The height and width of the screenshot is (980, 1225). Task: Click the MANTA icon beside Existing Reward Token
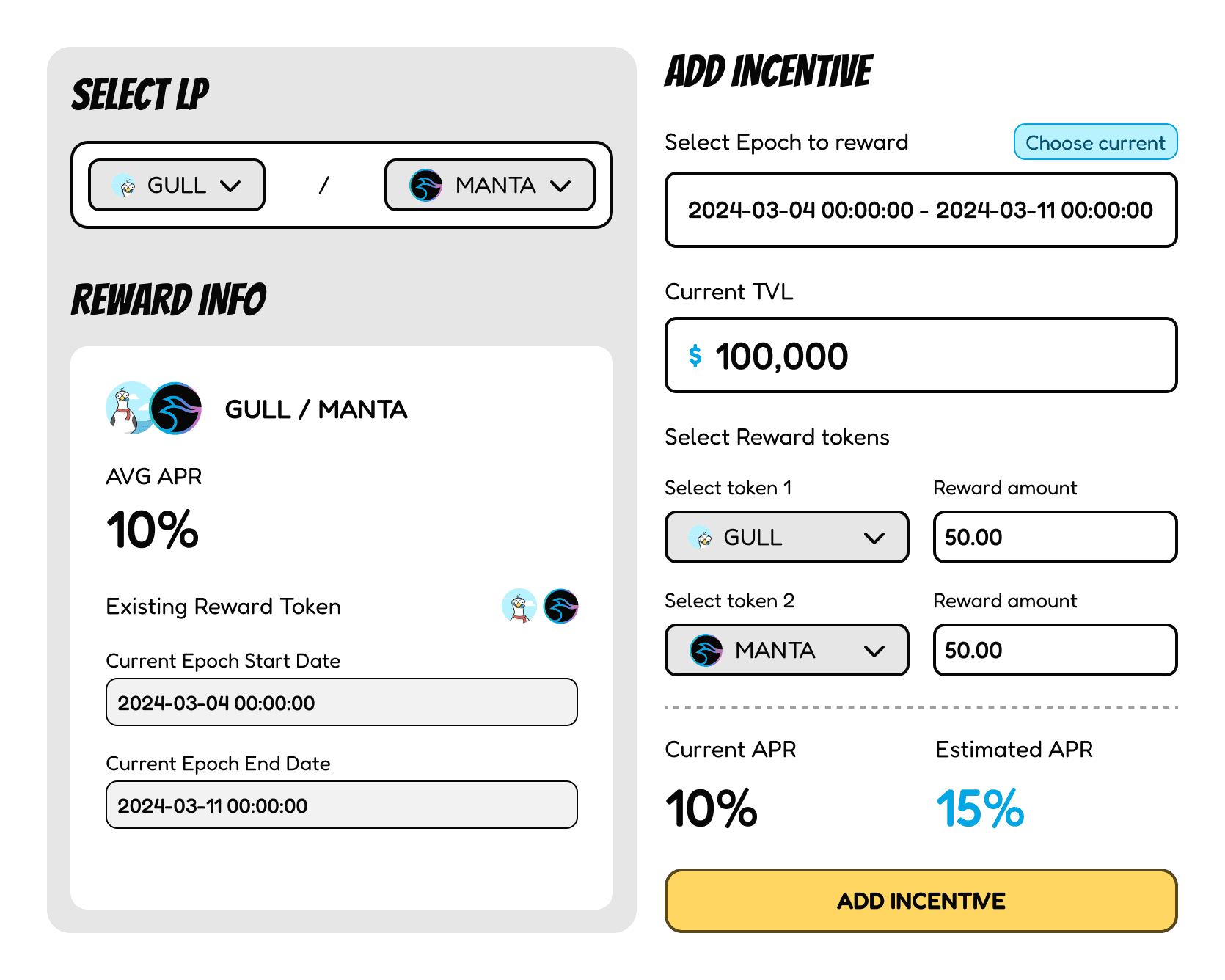tap(561, 607)
